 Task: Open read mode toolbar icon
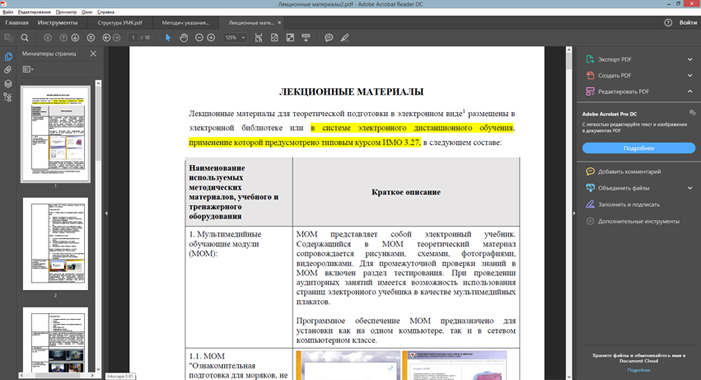(x=306, y=38)
